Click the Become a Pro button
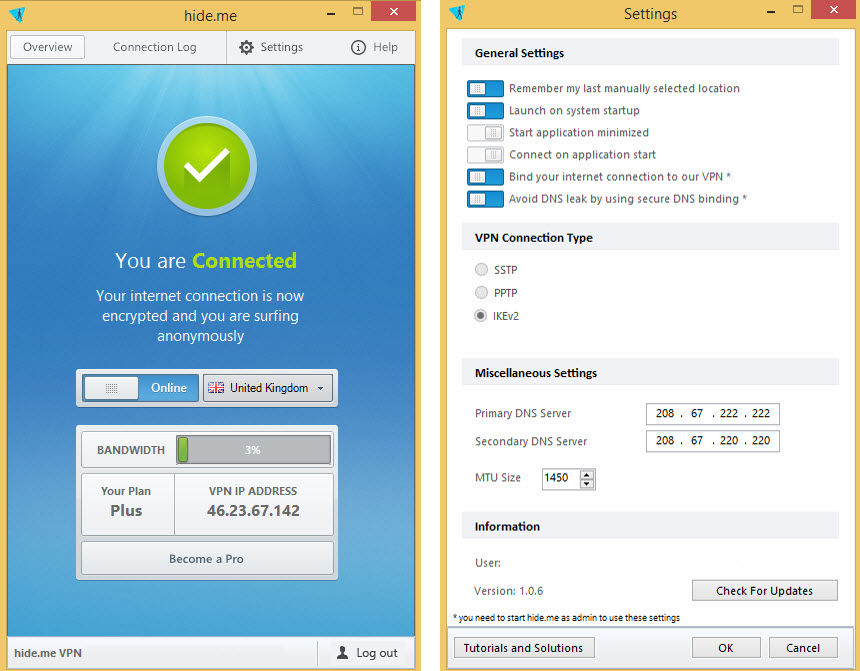The width and height of the screenshot is (860, 671). [x=207, y=559]
